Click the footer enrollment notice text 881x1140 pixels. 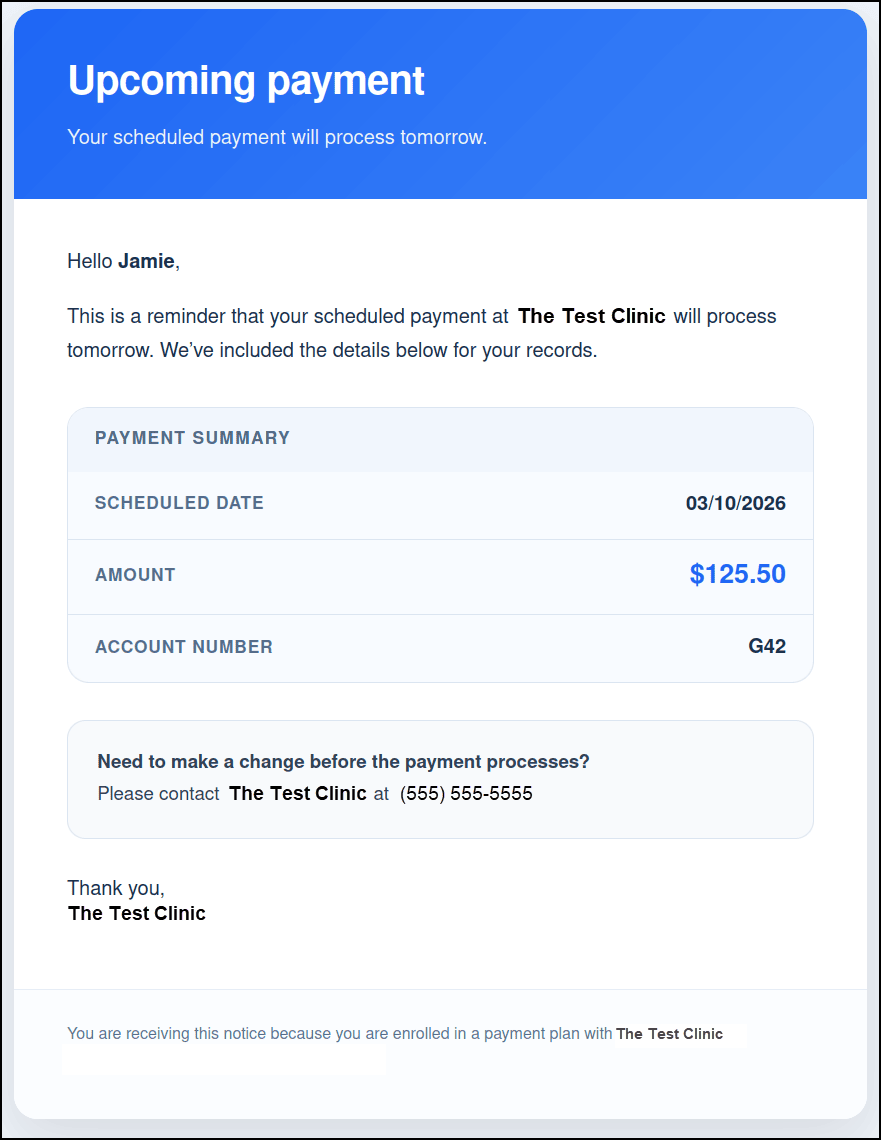point(339,1034)
